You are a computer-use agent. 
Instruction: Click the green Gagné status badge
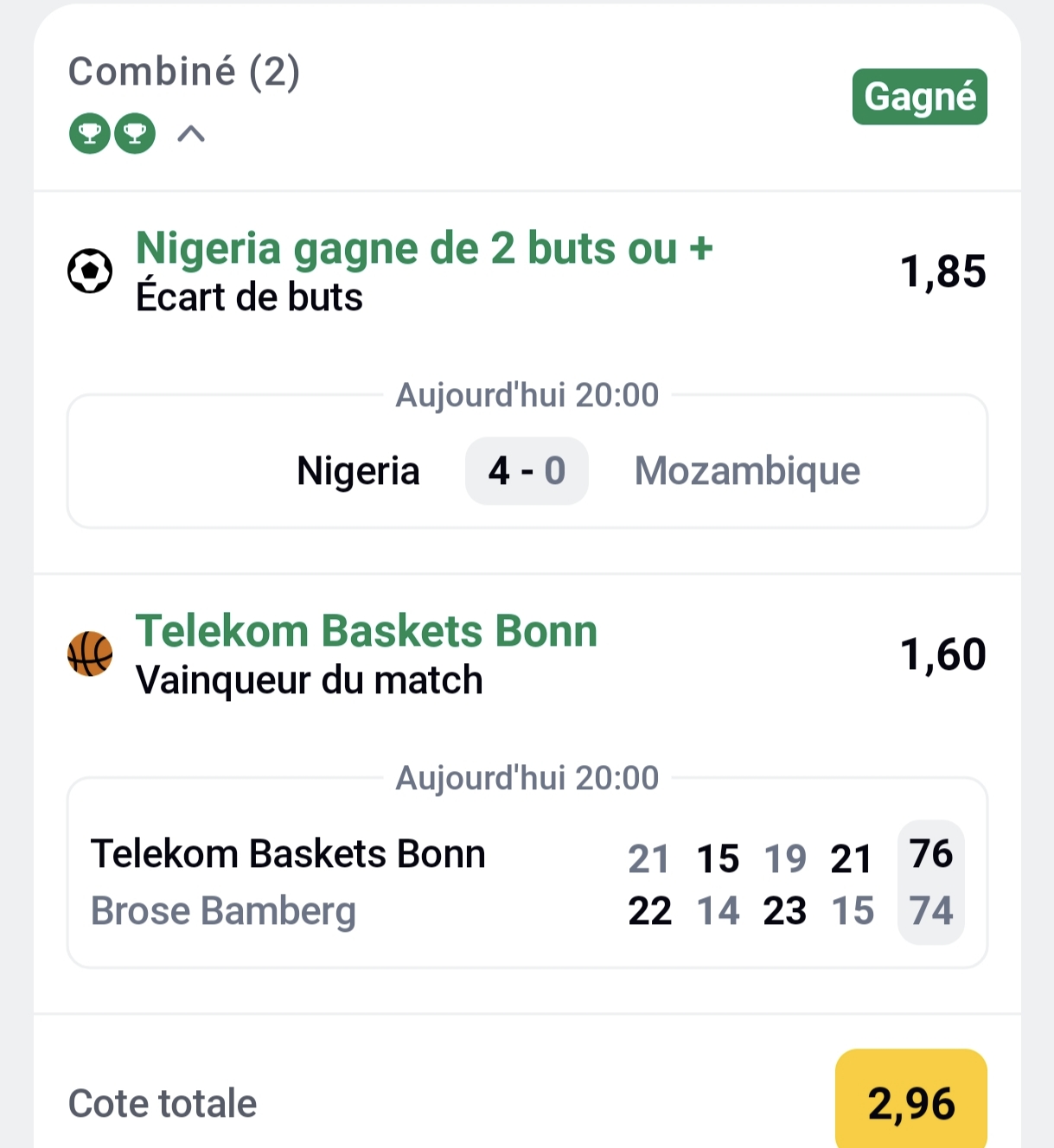point(919,97)
